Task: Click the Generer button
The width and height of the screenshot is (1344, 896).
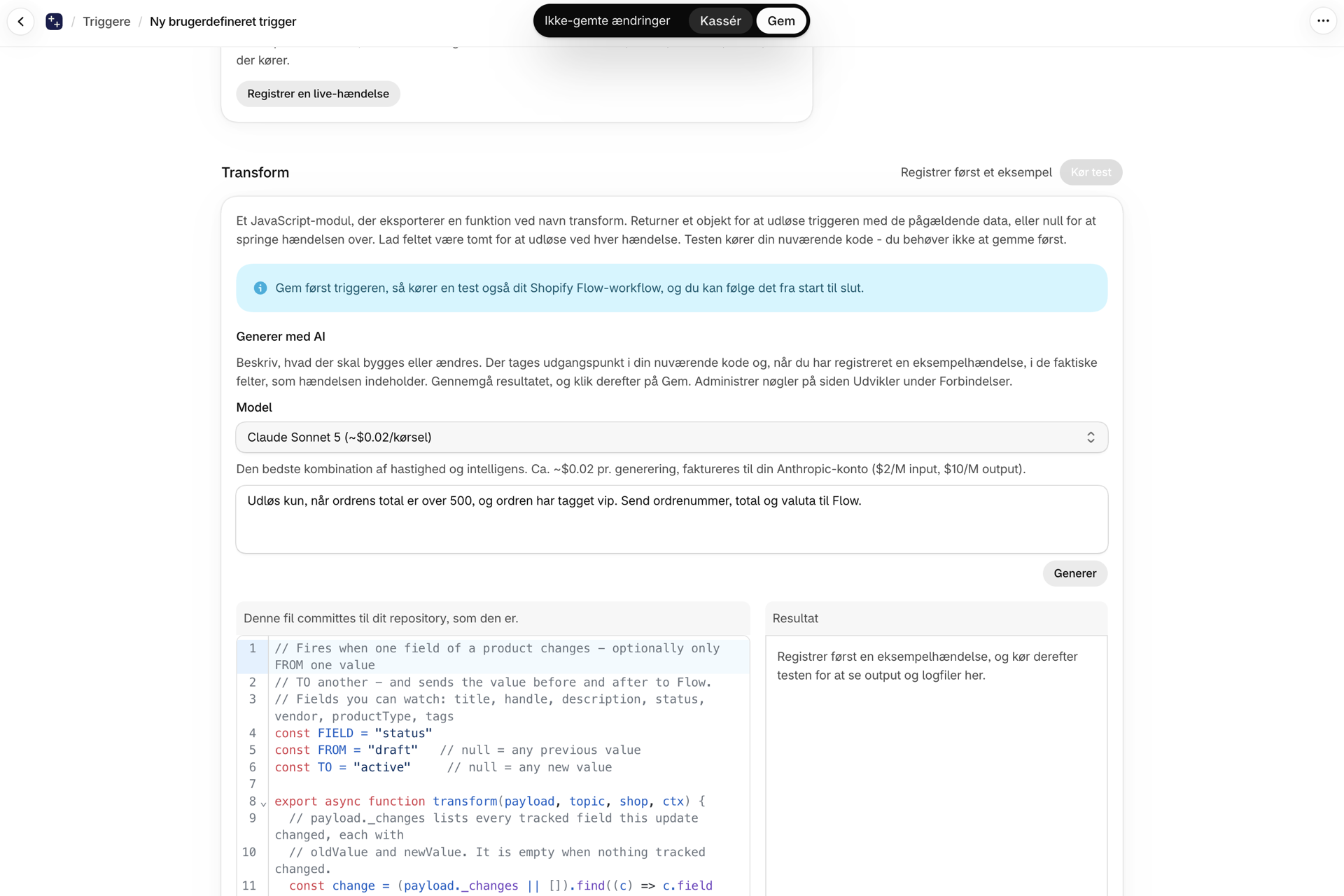Action: click(1074, 573)
